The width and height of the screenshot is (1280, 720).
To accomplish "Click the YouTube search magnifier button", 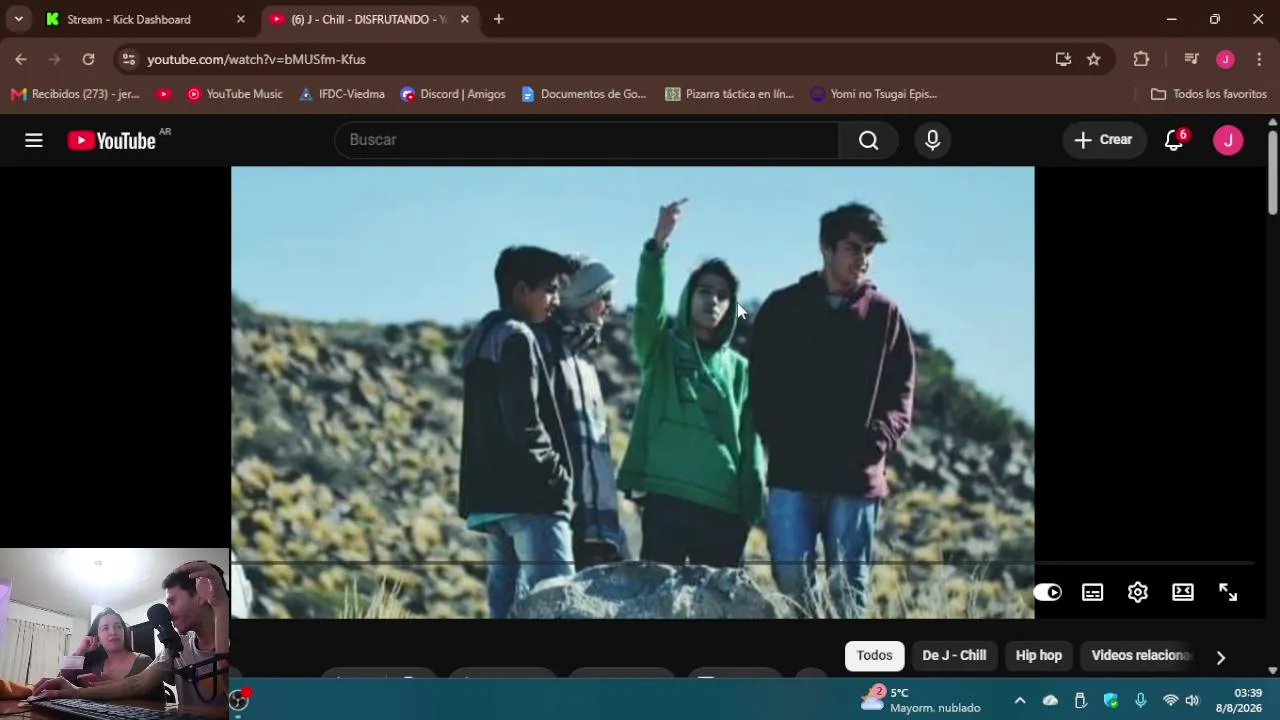I will [x=868, y=140].
